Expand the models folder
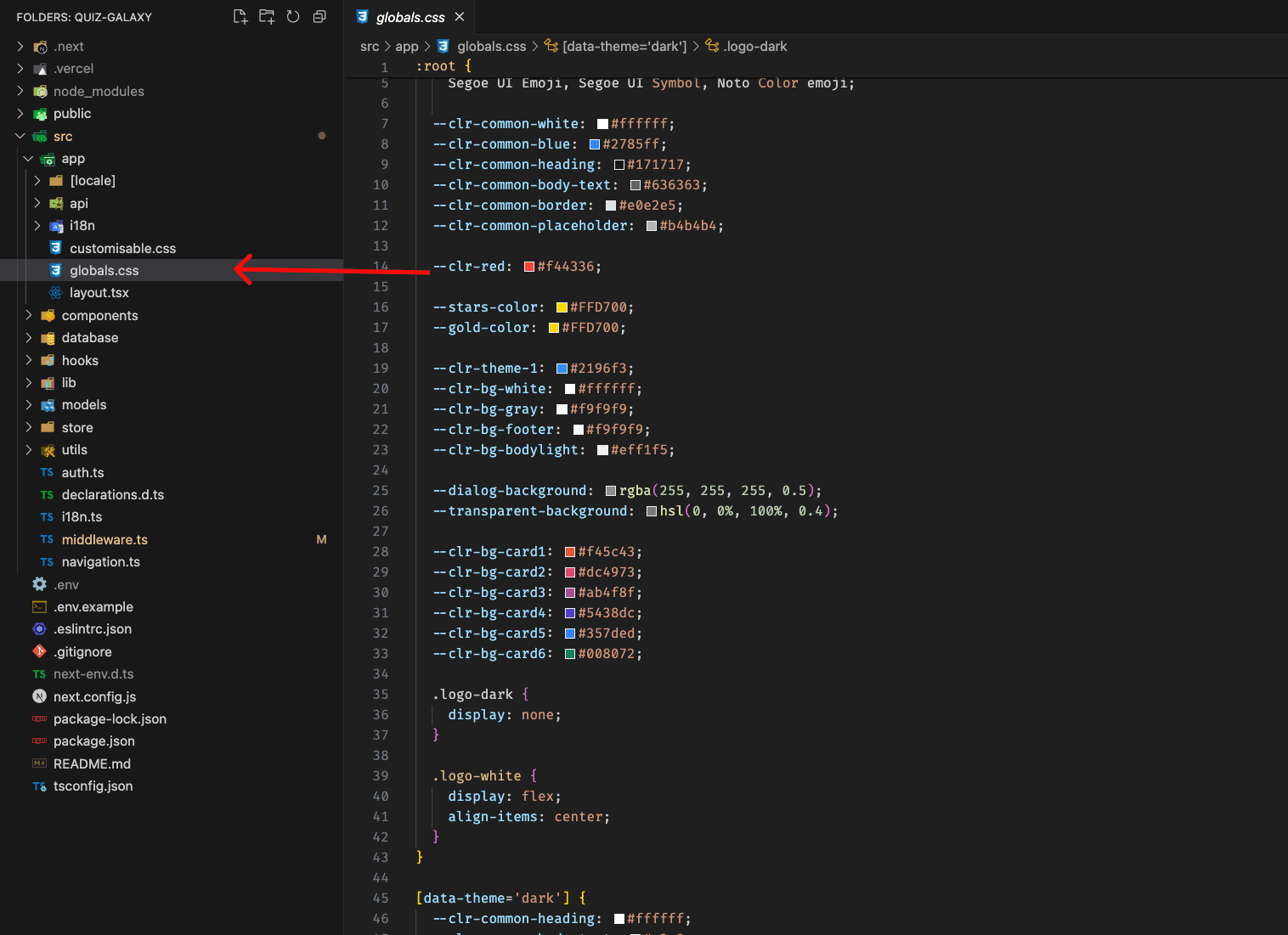Screen dimensions: 1288x935 pyautogui.click(x=28, y=405)
